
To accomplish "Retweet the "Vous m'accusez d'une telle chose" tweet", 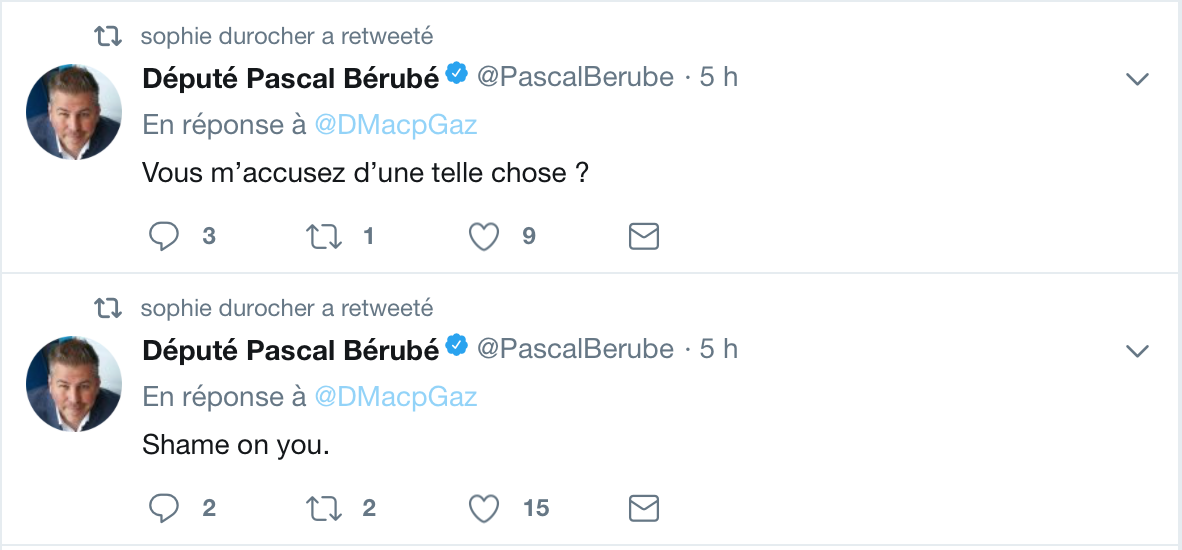I will pyautogui.click(x=324, y=237).
